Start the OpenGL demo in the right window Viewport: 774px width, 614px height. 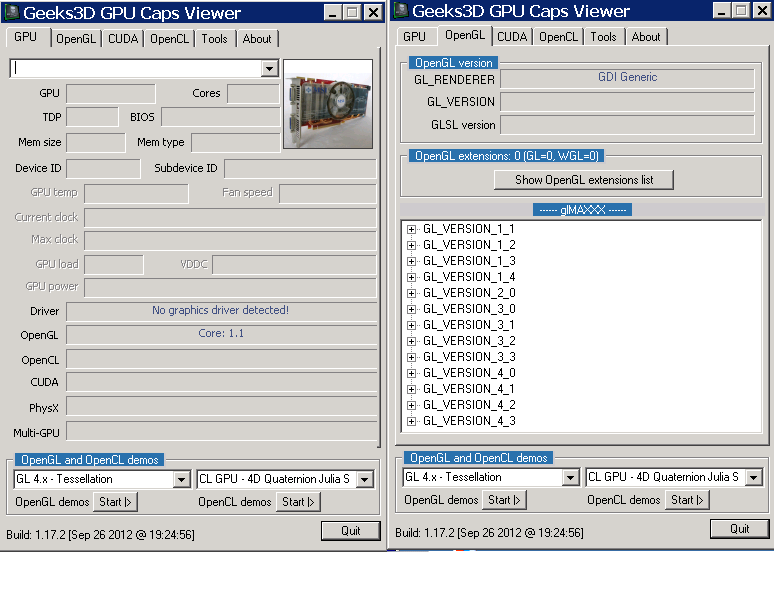pos(504,500)
